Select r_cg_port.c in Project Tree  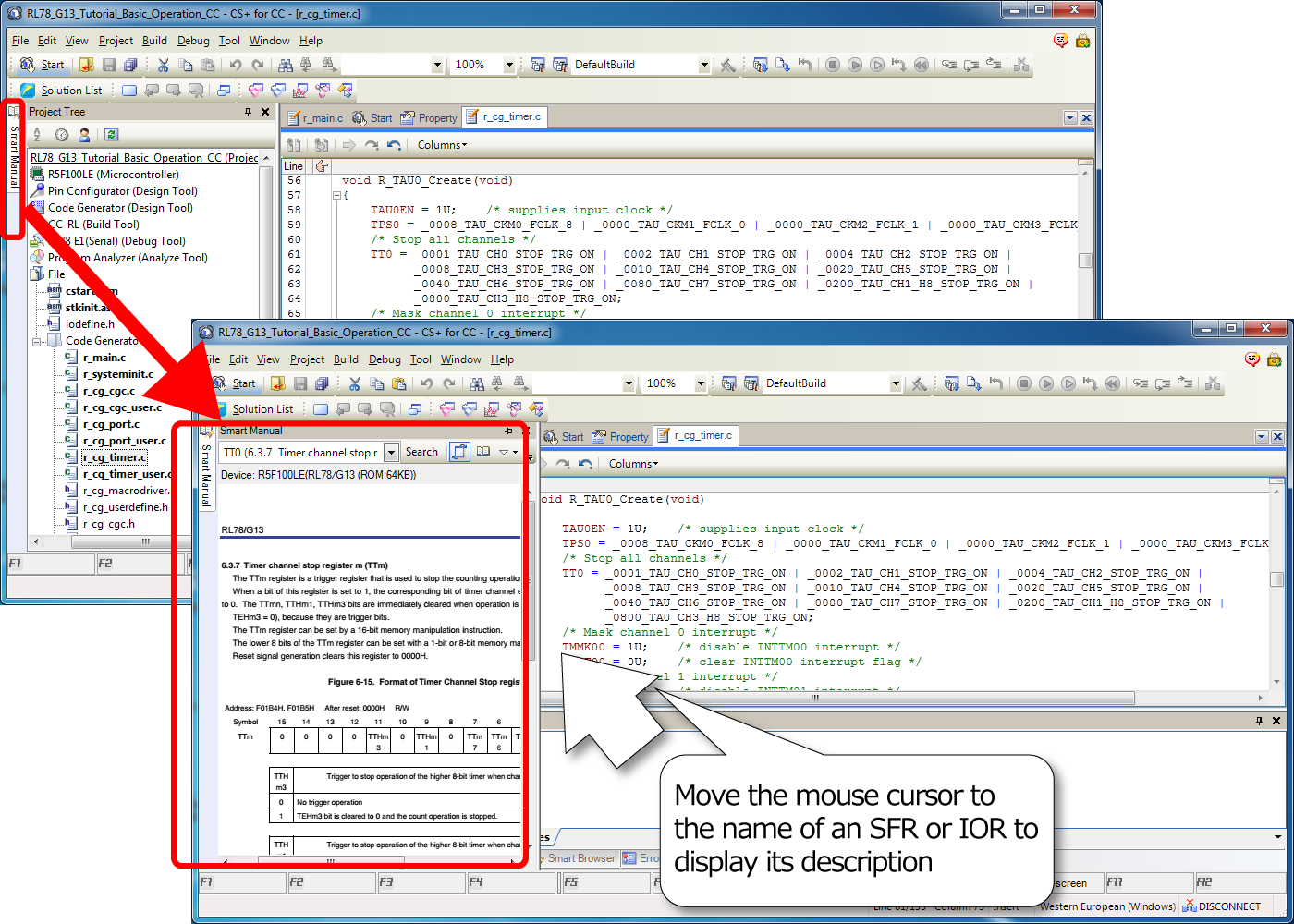pos(111,424)
